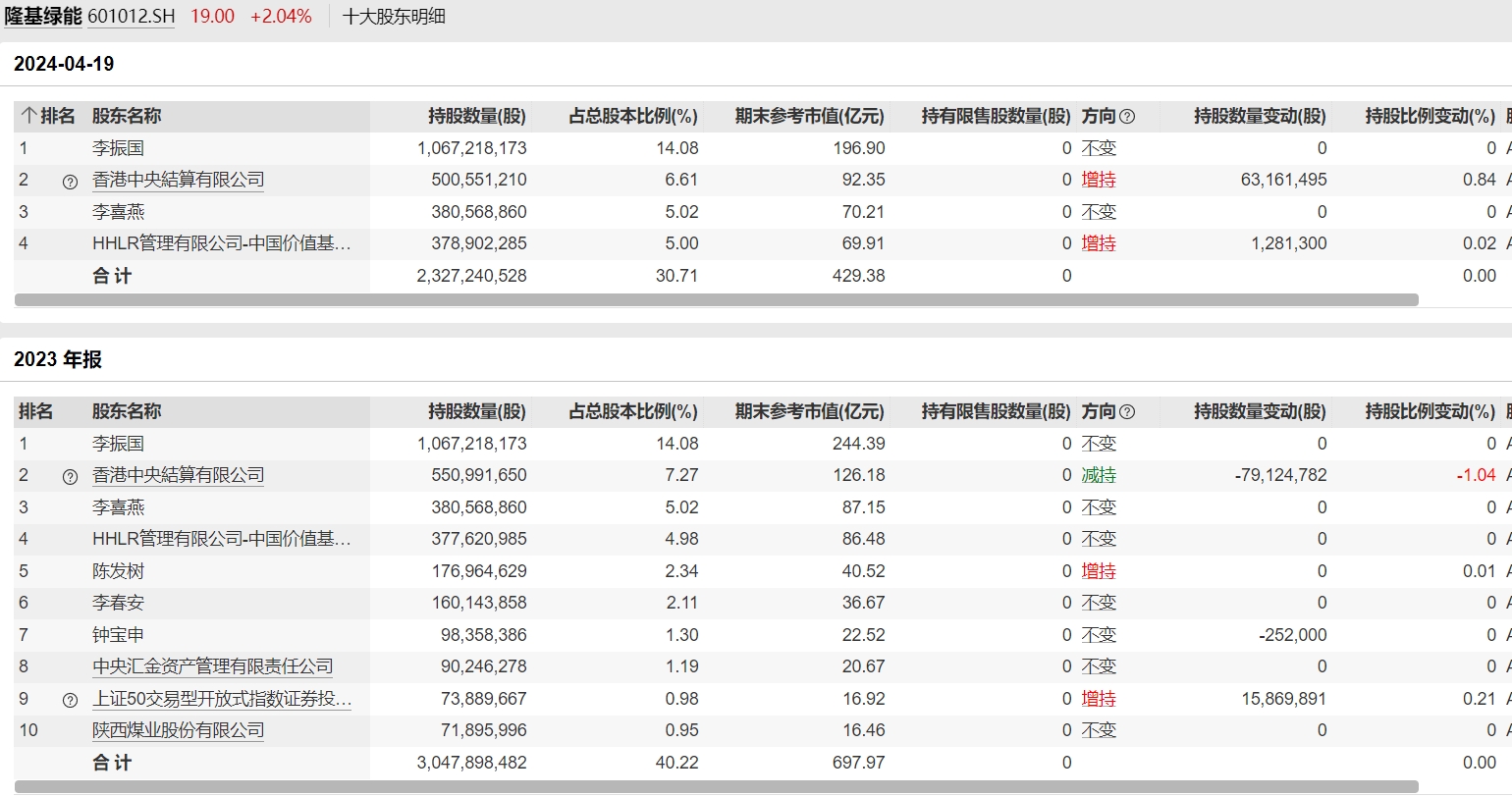This screenshot has width=1512, height=797.
Task: Open 中央汇金资产管理有限责任公司 link
Action: (213, 666)
